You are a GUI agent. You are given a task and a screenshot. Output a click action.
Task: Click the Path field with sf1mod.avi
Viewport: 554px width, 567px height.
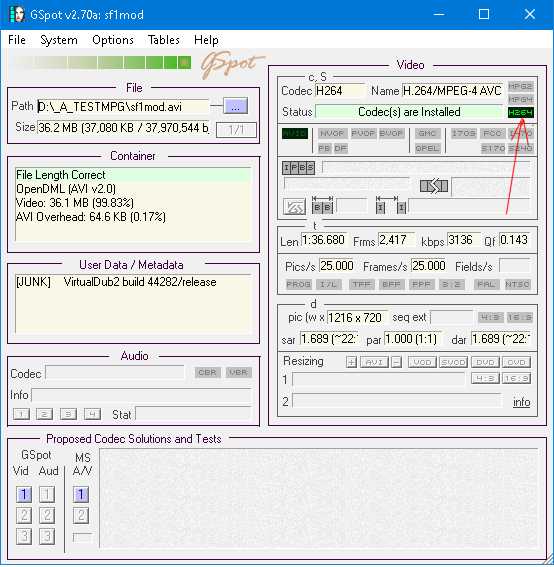[x=123, y=107]
